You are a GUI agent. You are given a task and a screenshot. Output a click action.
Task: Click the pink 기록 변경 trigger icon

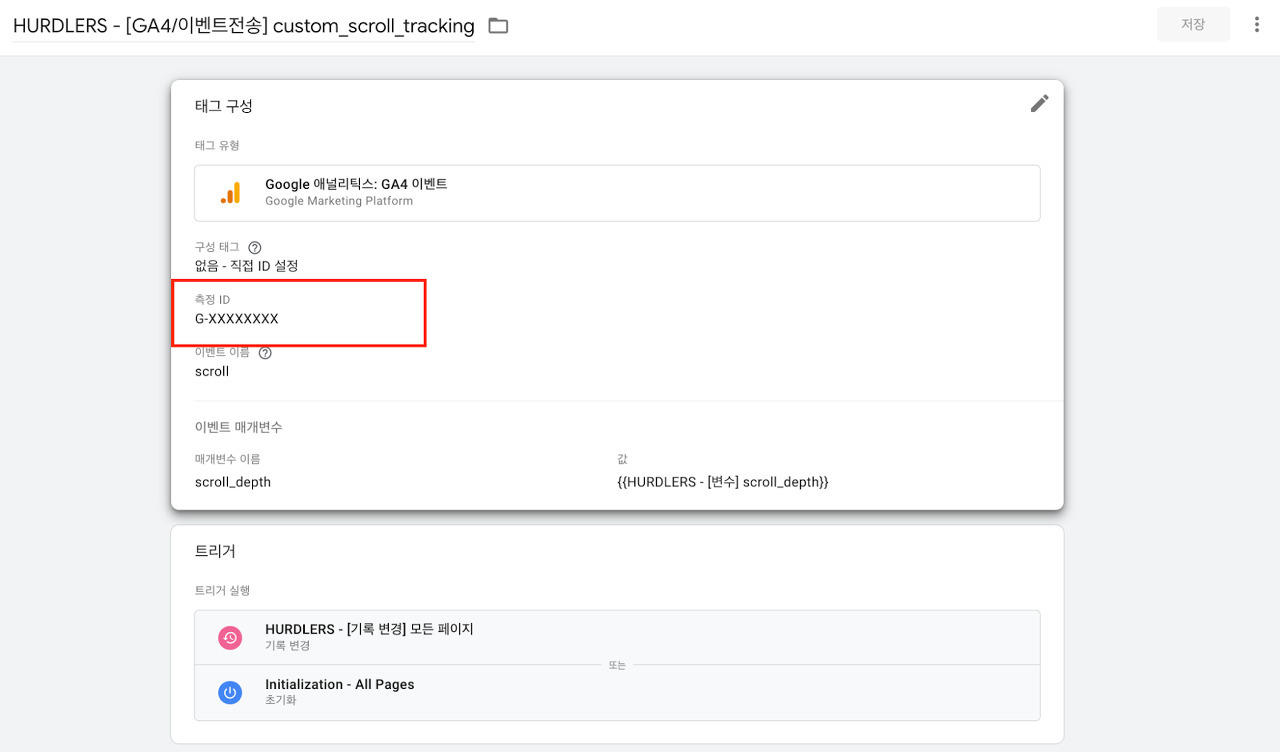pos(230,637)
